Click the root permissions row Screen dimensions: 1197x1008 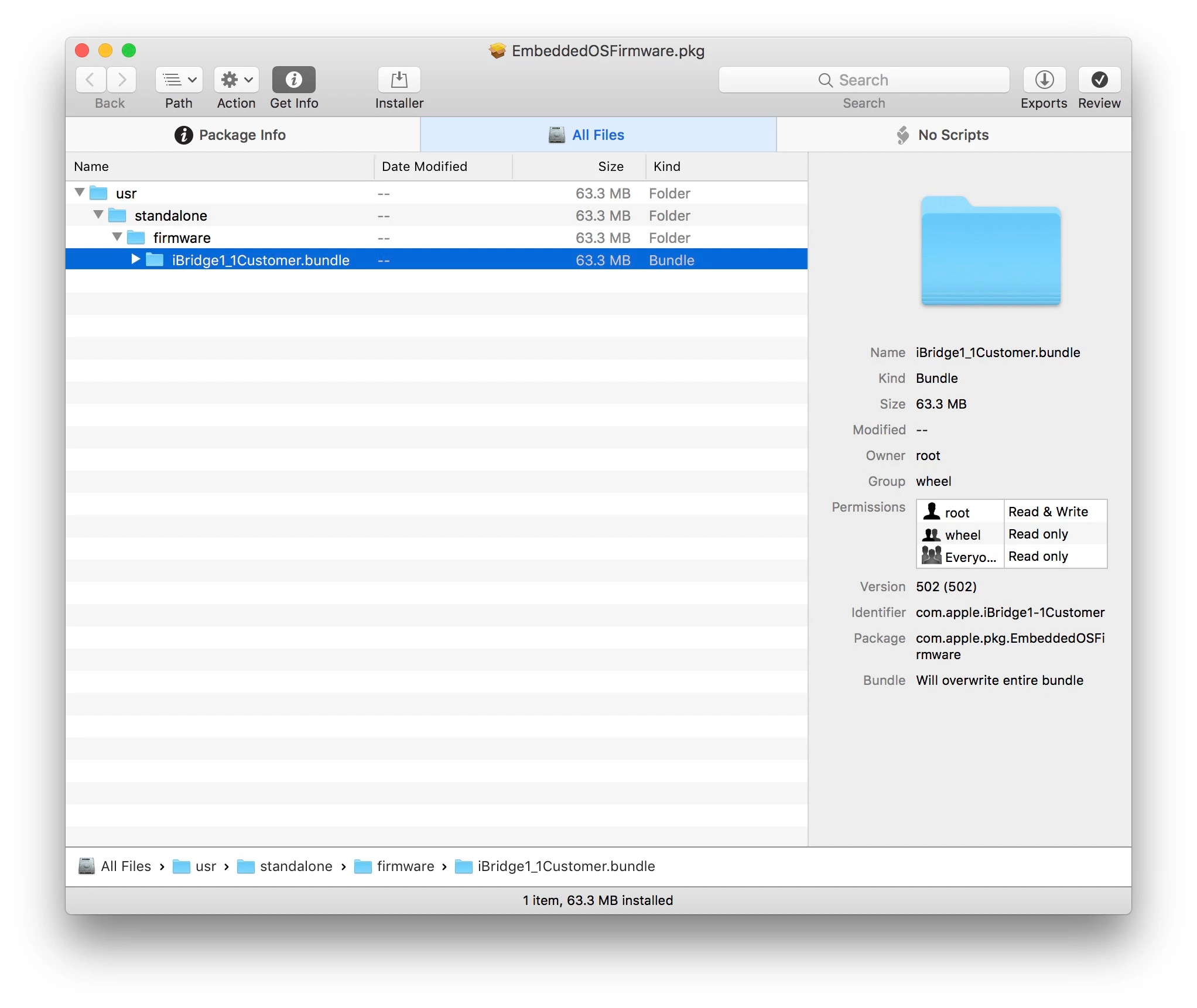click(x=1011, y=512)
